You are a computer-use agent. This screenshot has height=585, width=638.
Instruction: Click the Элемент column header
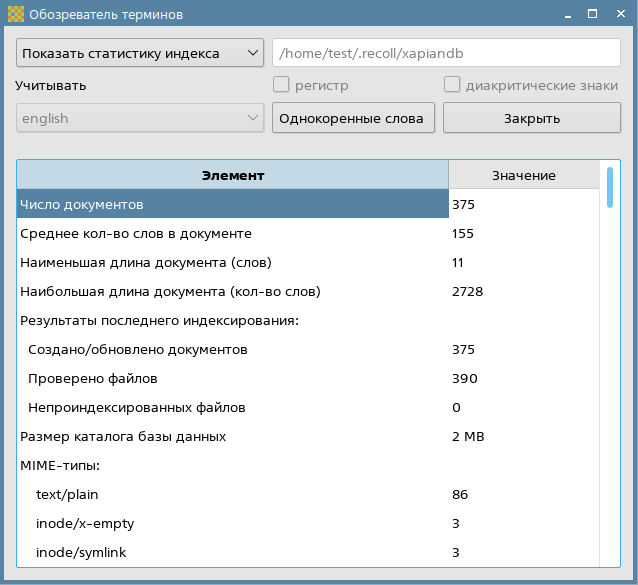coord(232,175)
